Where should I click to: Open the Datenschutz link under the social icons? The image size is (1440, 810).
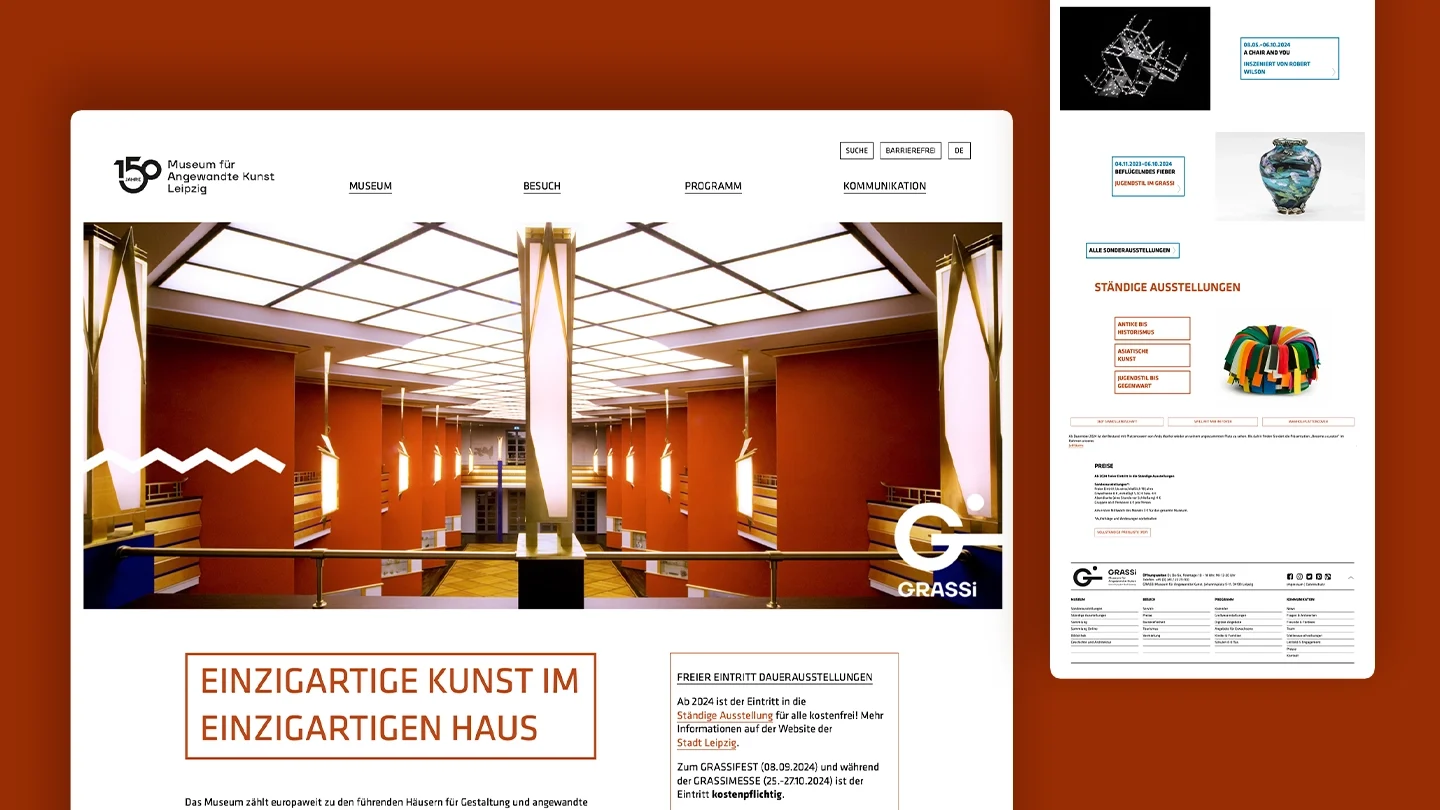coord(1316,584)
